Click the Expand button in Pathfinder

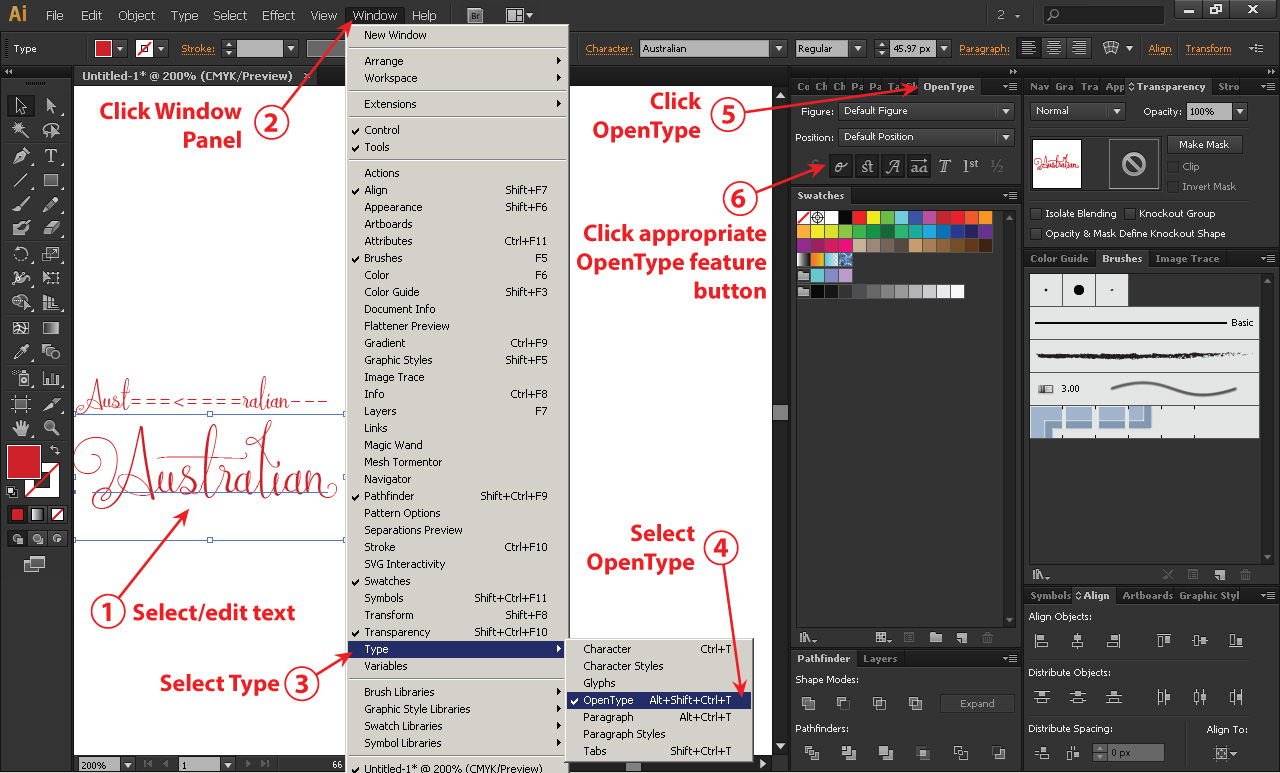coord(977,704)
